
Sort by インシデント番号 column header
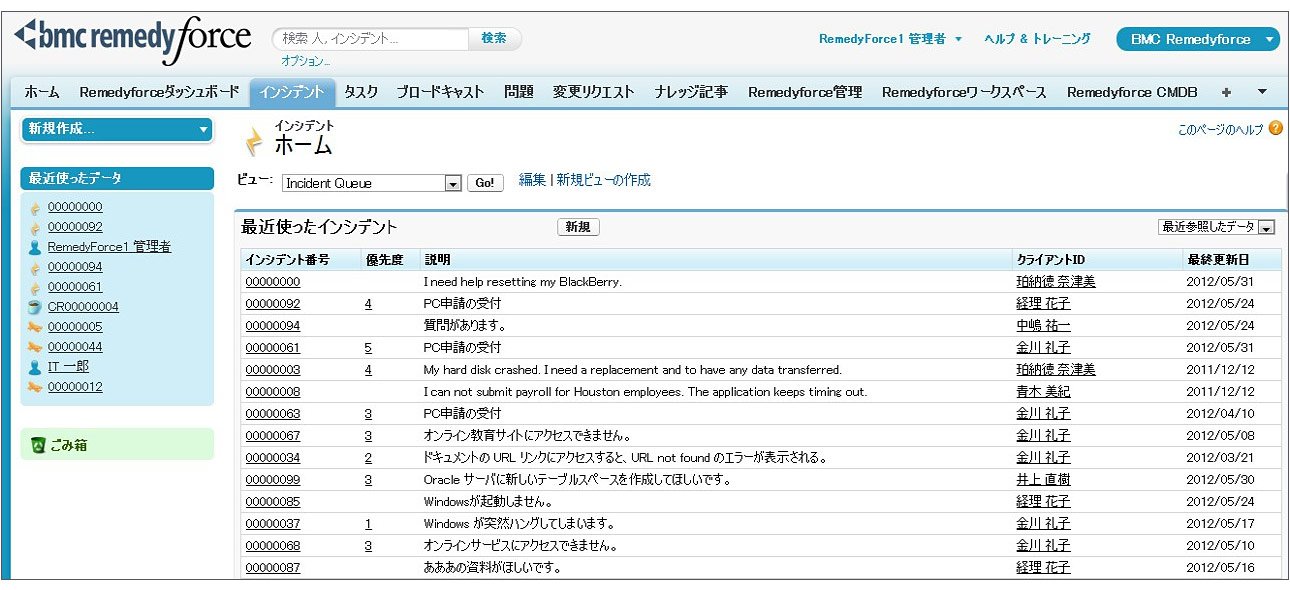coord(288,260)
